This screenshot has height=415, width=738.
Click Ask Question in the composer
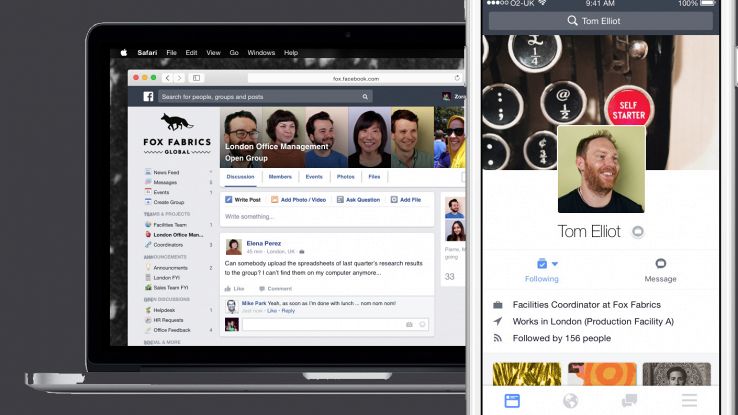coord(358,200)
